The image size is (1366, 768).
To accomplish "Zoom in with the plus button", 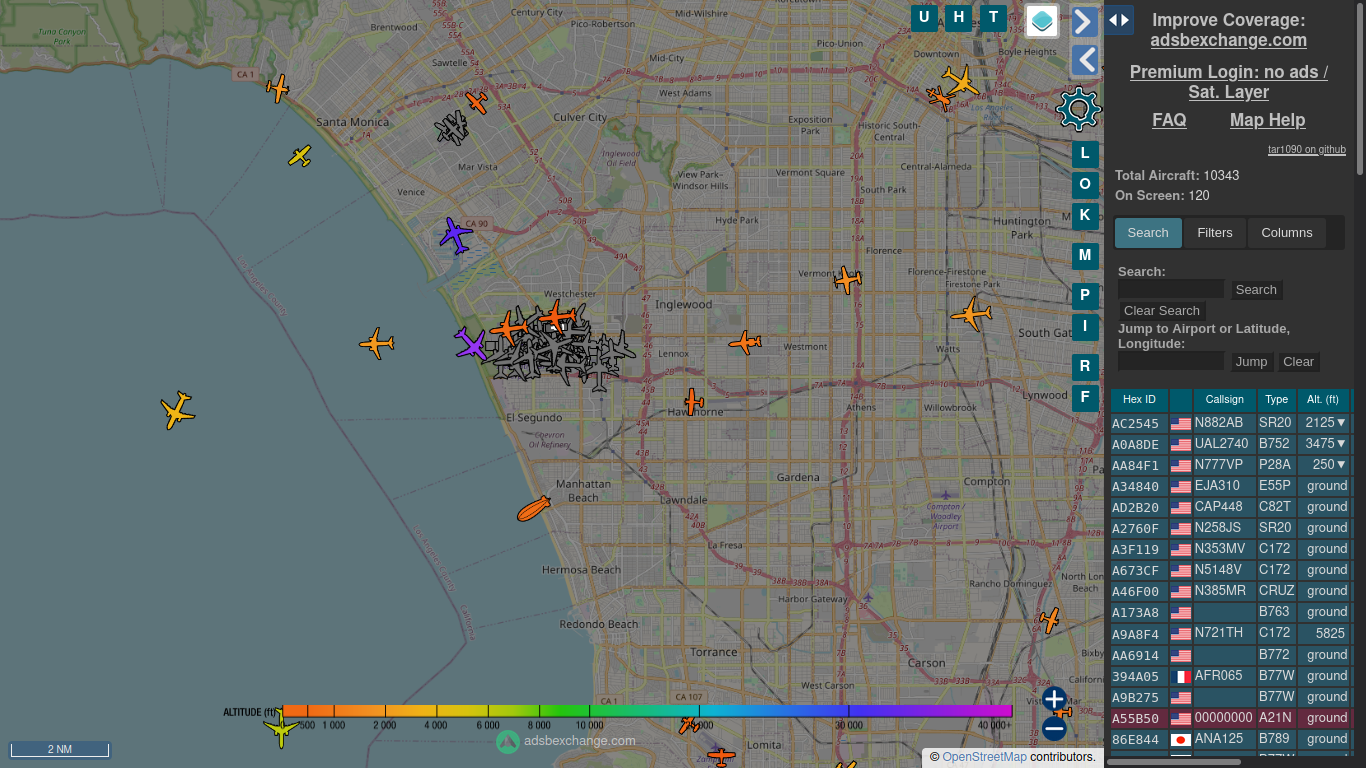I will pos(1054,699).
